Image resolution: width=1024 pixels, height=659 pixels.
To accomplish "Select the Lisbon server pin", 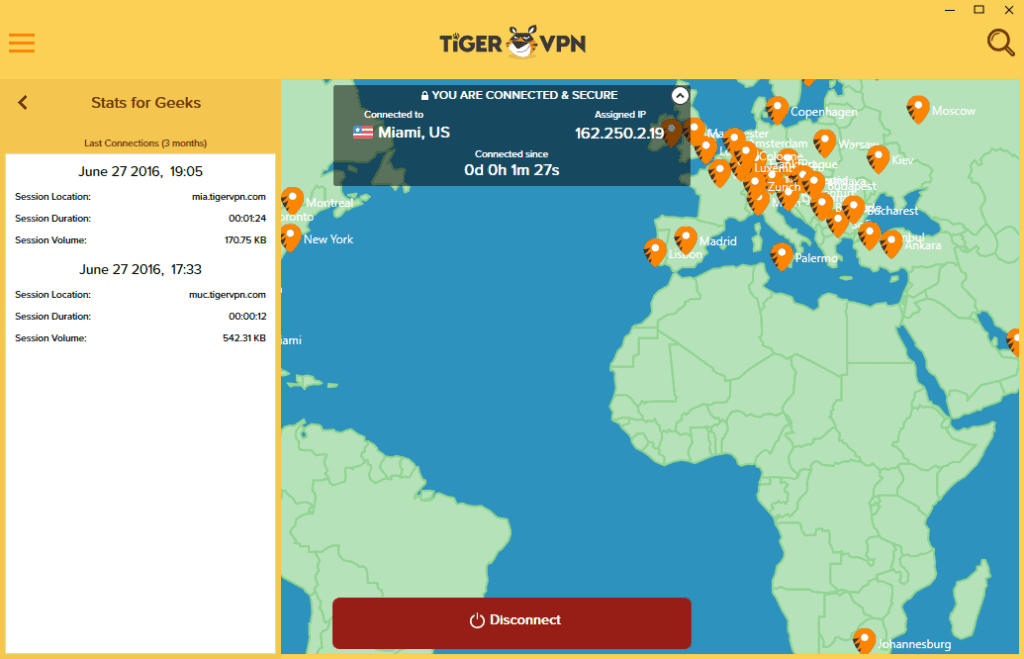I will [x=655, y=252].
